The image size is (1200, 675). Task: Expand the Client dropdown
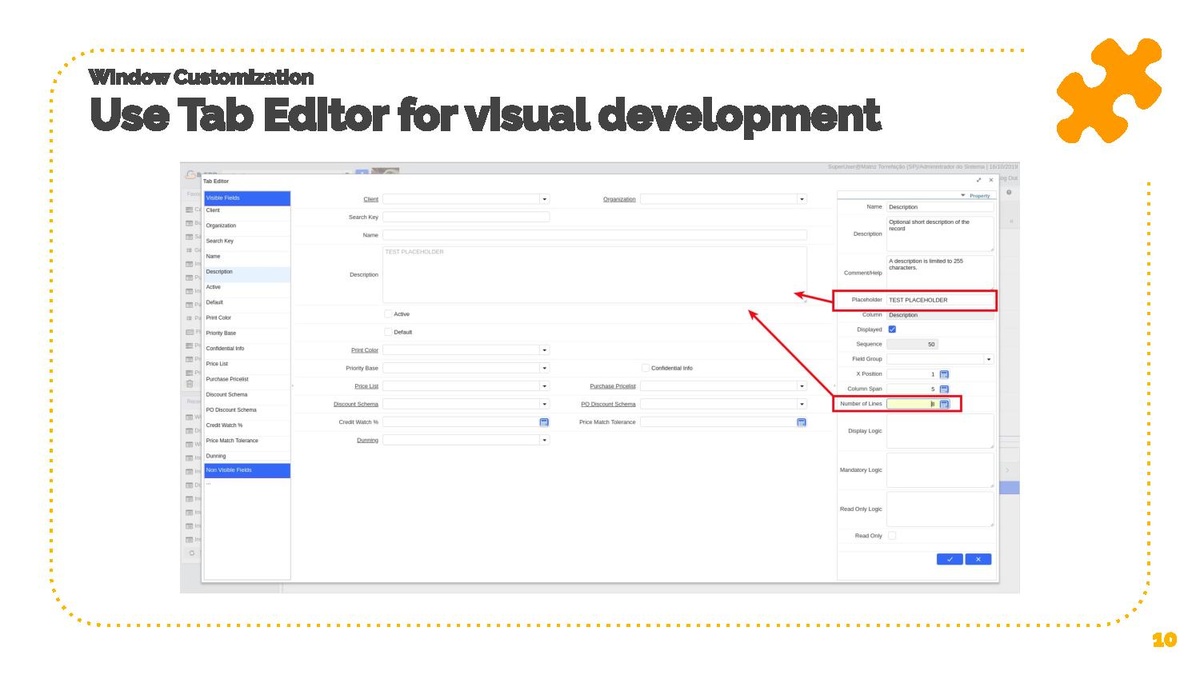tap(544, 199)
